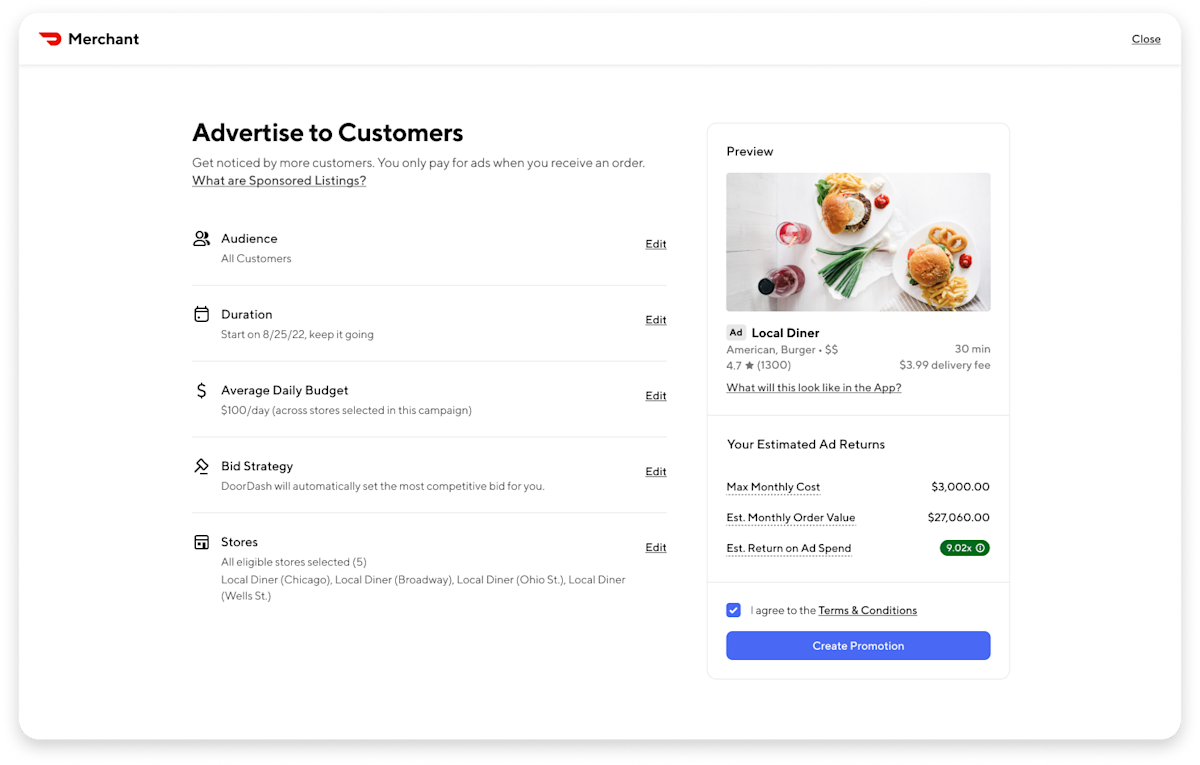Click What are Sponsored Listings?
This screenshot has width=1200, height=765.
(278, 180)
